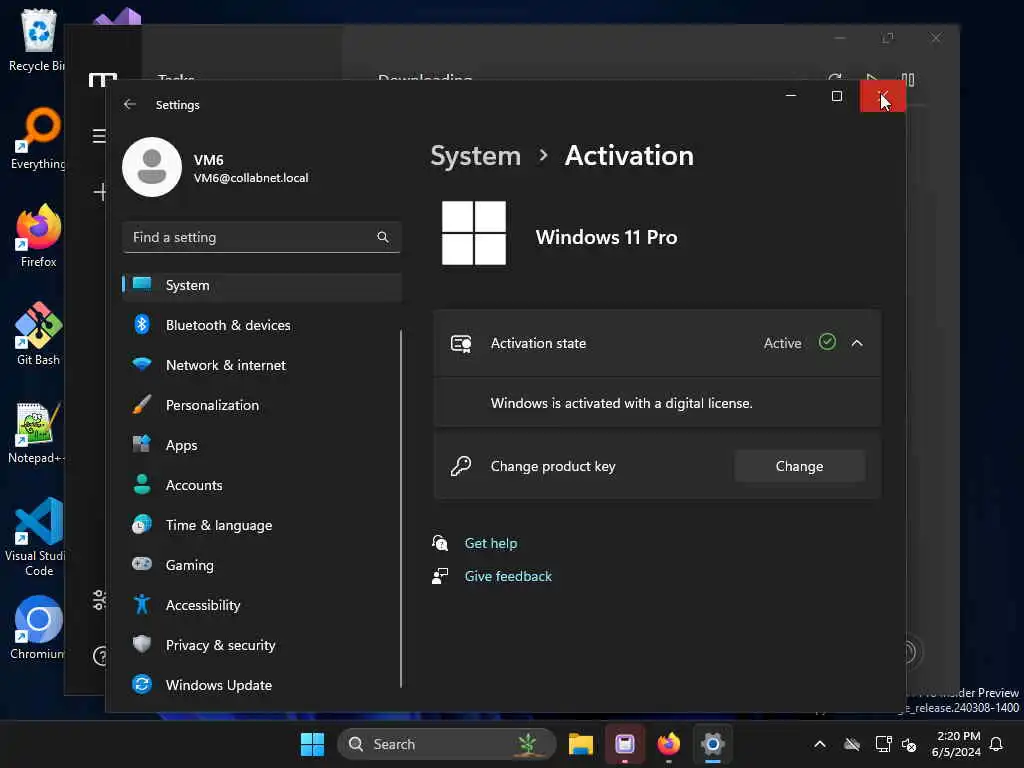Screen dimensions: 1024x768
Task: Click the product key icon
Action: click(461, 466)
